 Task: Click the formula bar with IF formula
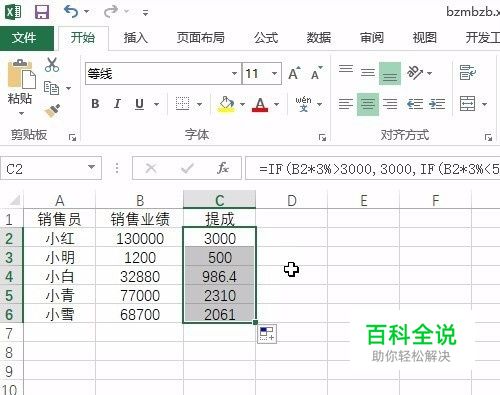pyautogui.click(x=373, y=168)
